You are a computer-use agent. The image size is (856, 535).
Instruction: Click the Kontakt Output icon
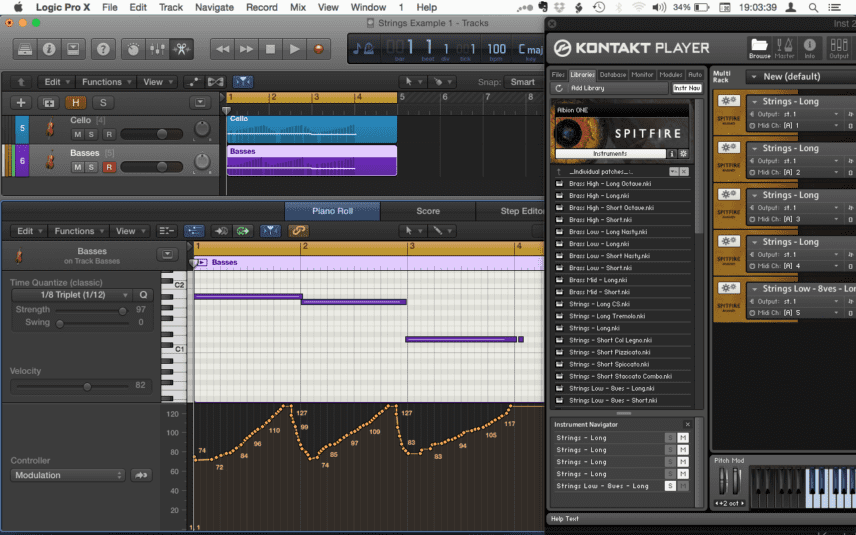(x=839, y=48)
